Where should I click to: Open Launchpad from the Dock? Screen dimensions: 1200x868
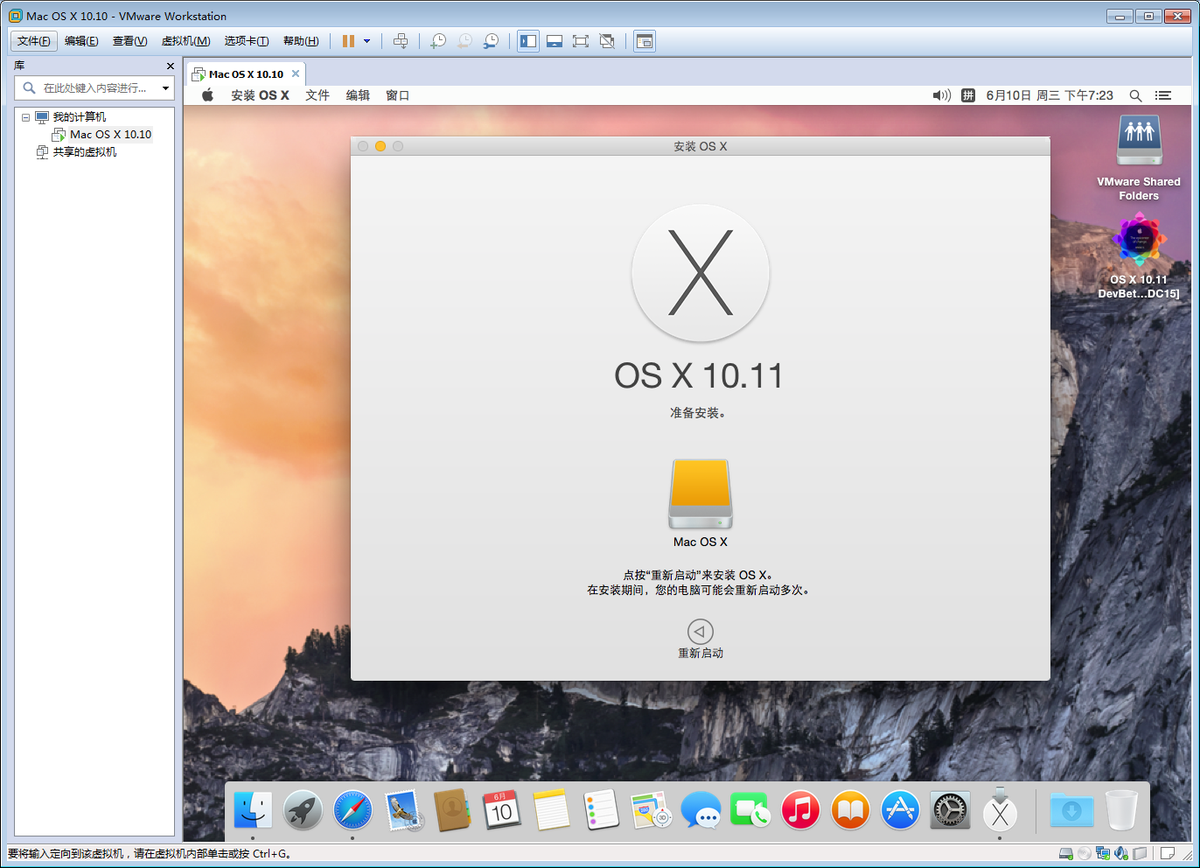[303, 809]
